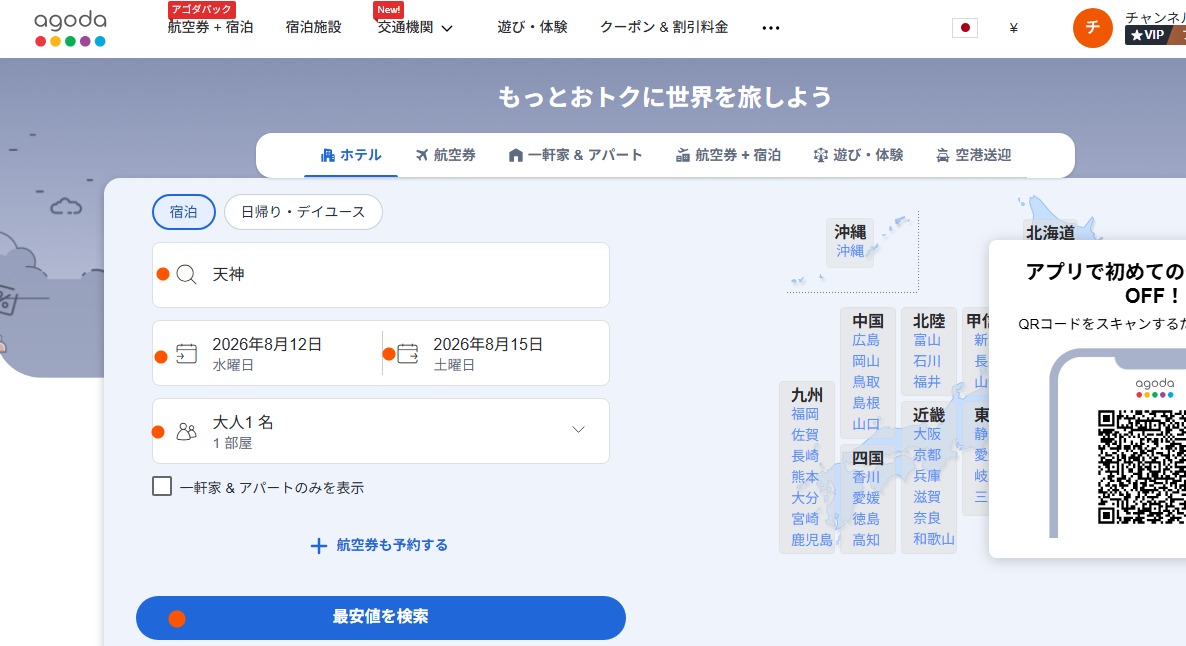
Task: Switch to the 遊び・体験 tab
Action: pyautogui.click(x=858, y=155)
